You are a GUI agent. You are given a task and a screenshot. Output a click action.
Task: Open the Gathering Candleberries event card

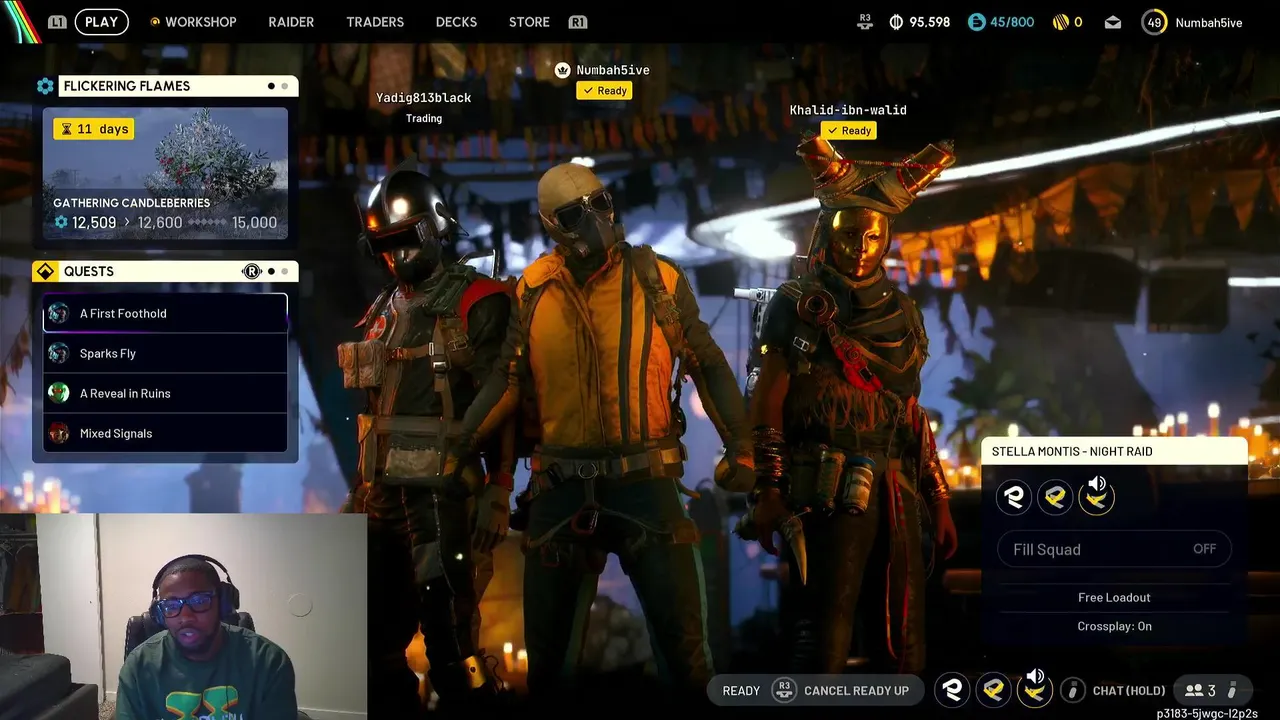tap(165, 174)
